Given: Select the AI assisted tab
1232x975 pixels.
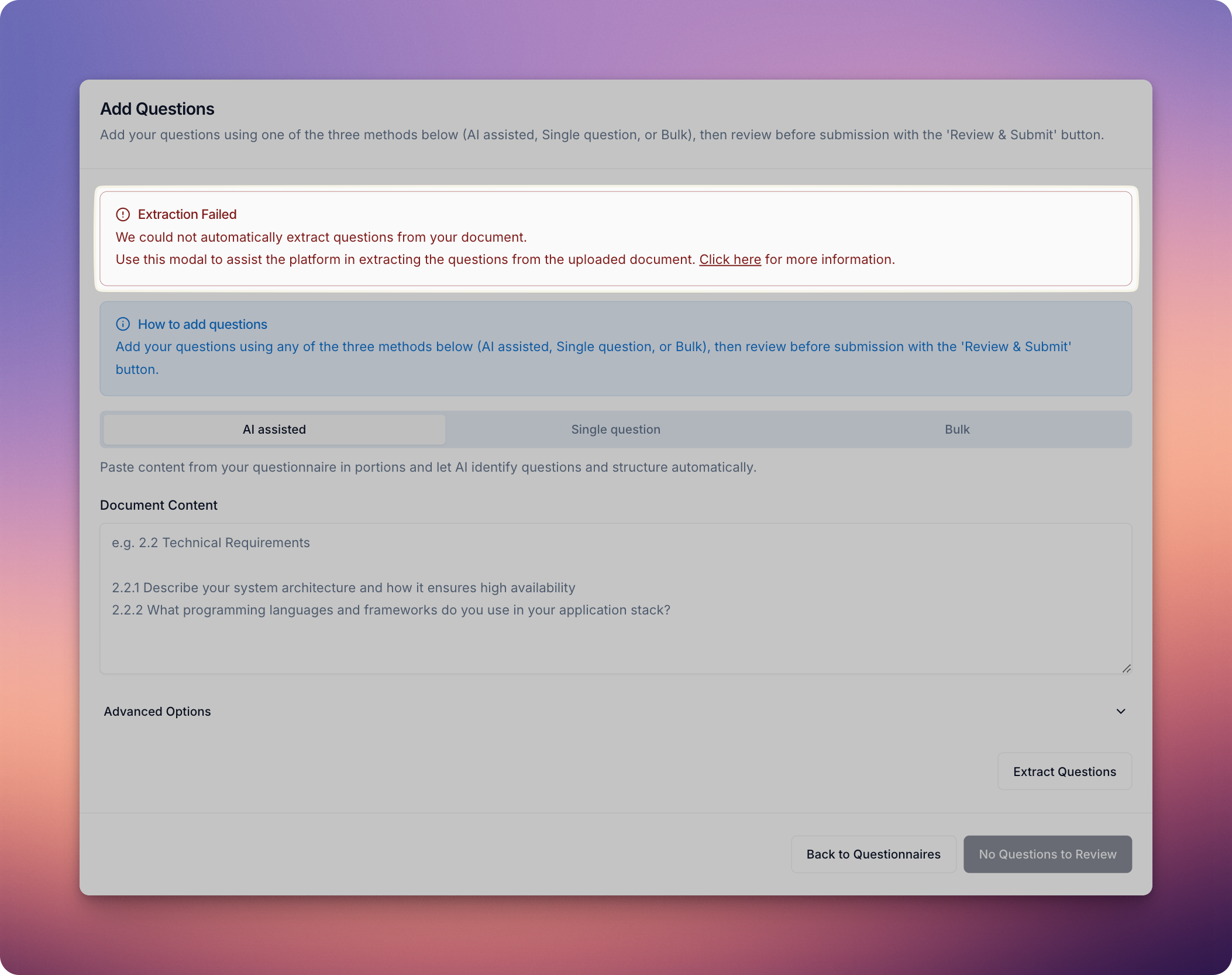Looking at the screenshot, I should [x=273, y=429].
